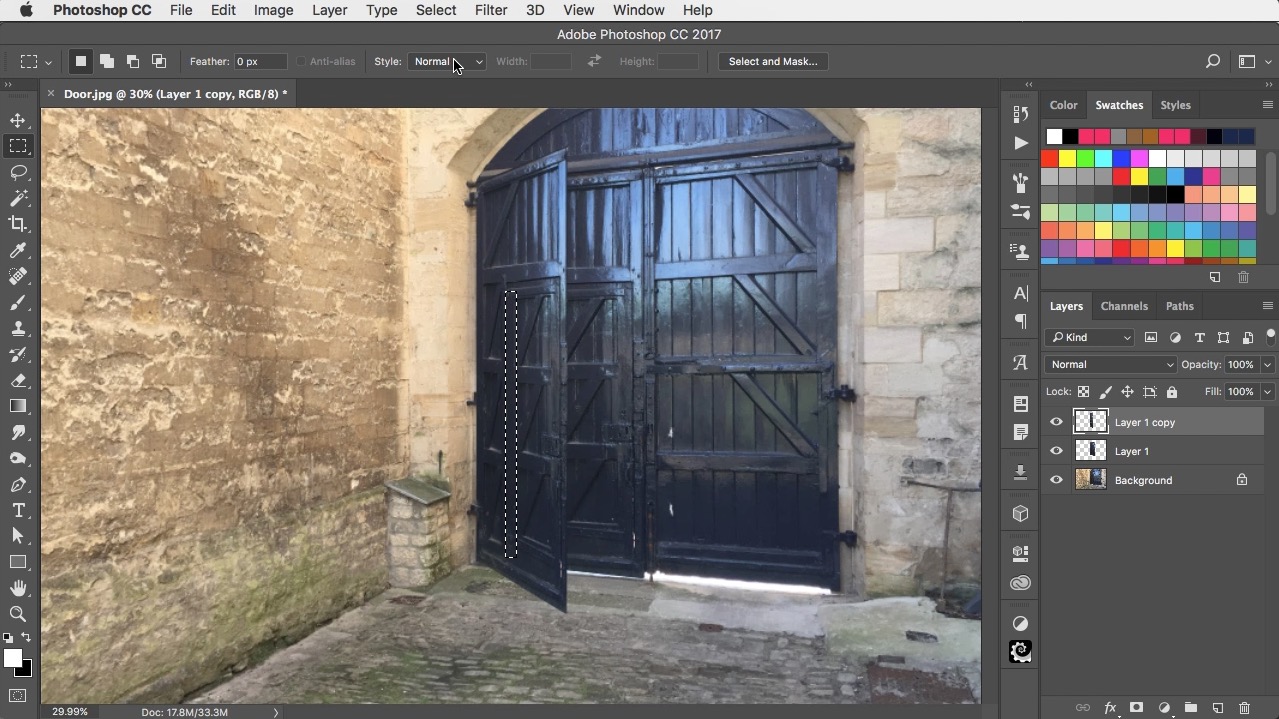Select the Gradient tool
Screen dimensions: 1279x719
[18, 406]
